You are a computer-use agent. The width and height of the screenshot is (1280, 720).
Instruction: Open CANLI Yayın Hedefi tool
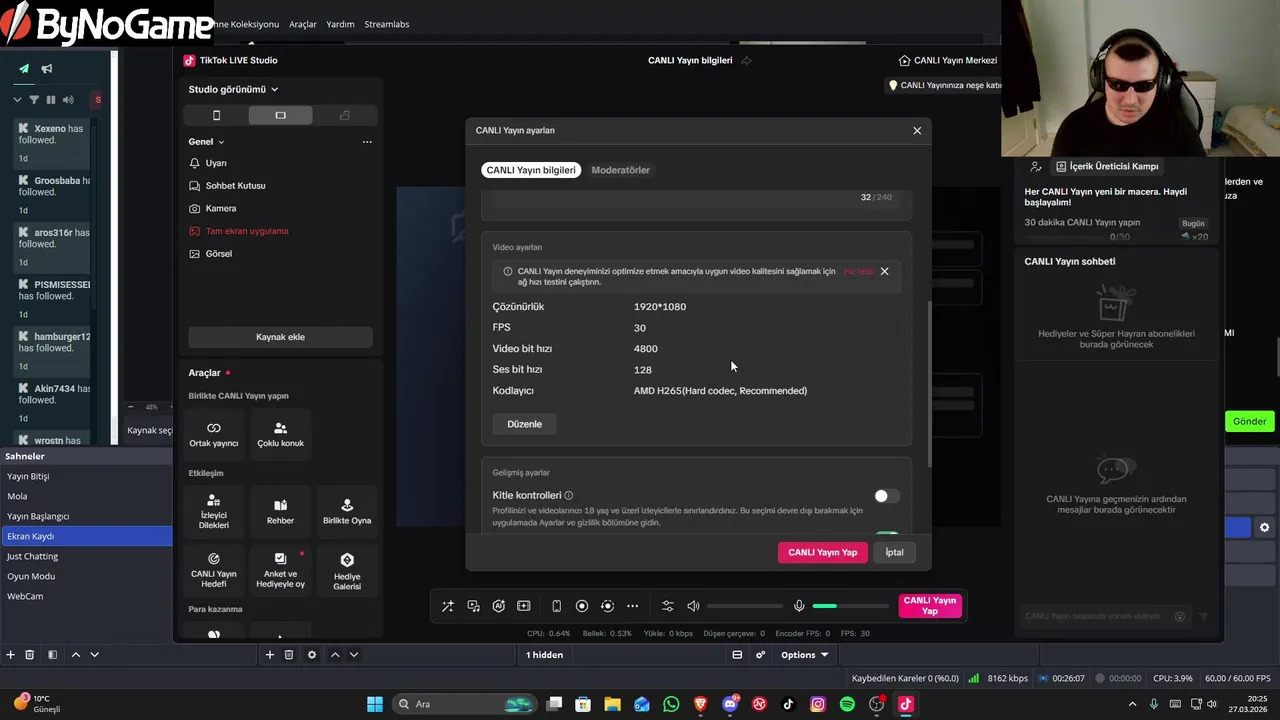[214, 570]
